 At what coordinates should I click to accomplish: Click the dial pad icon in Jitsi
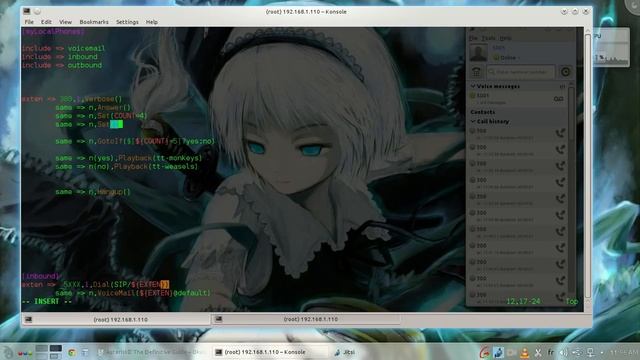(x=476, y=72)
